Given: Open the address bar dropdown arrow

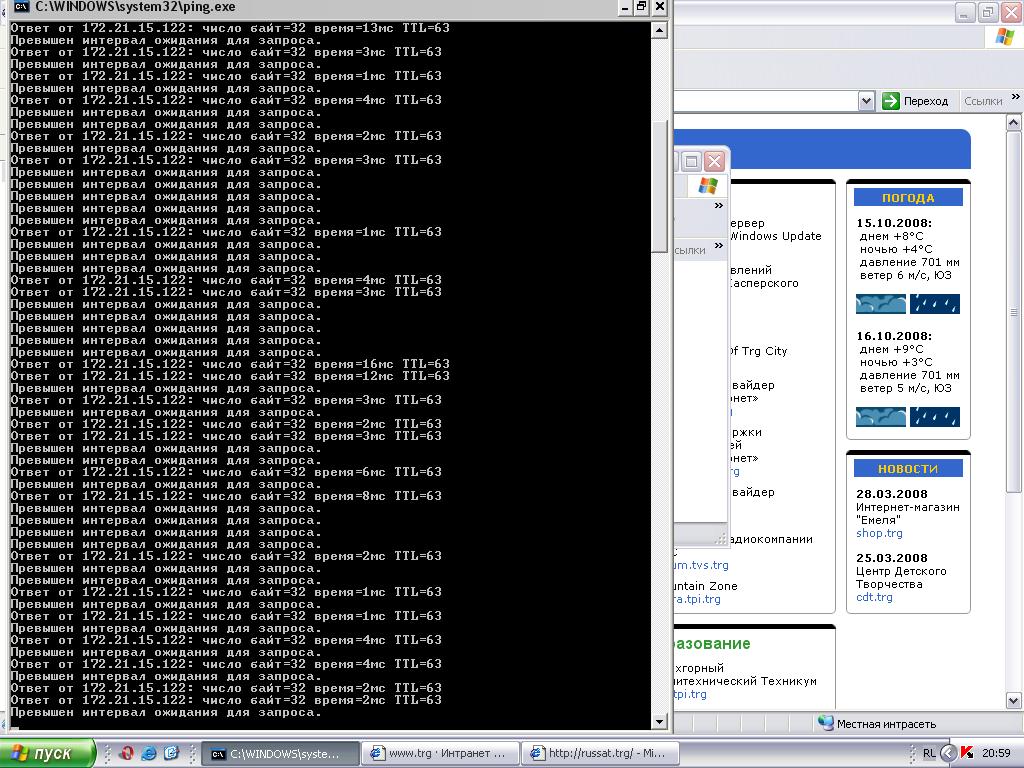Looking at the screenshot, I should [x=866, y=101].
